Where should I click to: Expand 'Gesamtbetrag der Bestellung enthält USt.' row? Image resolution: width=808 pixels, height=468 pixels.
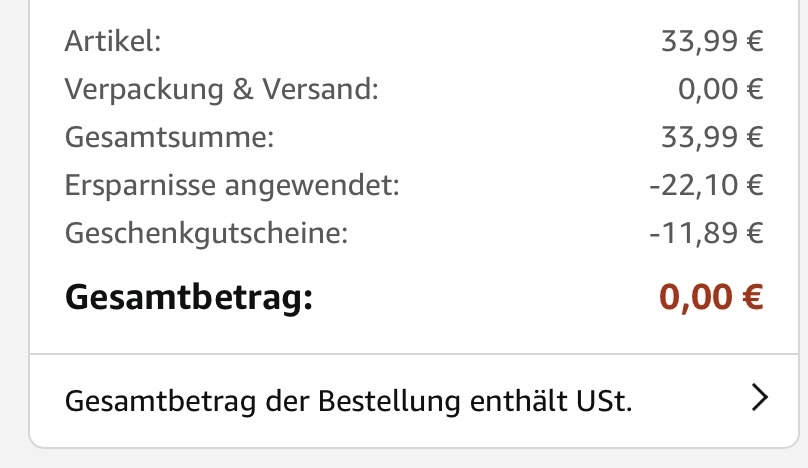pos(414,400)
